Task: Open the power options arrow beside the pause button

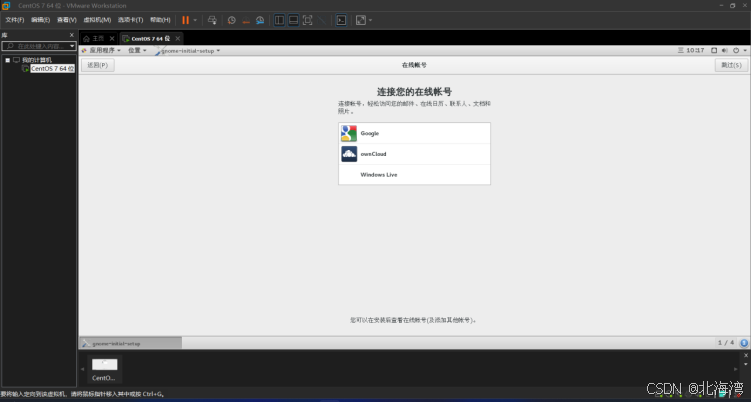Action: (195, 20)
